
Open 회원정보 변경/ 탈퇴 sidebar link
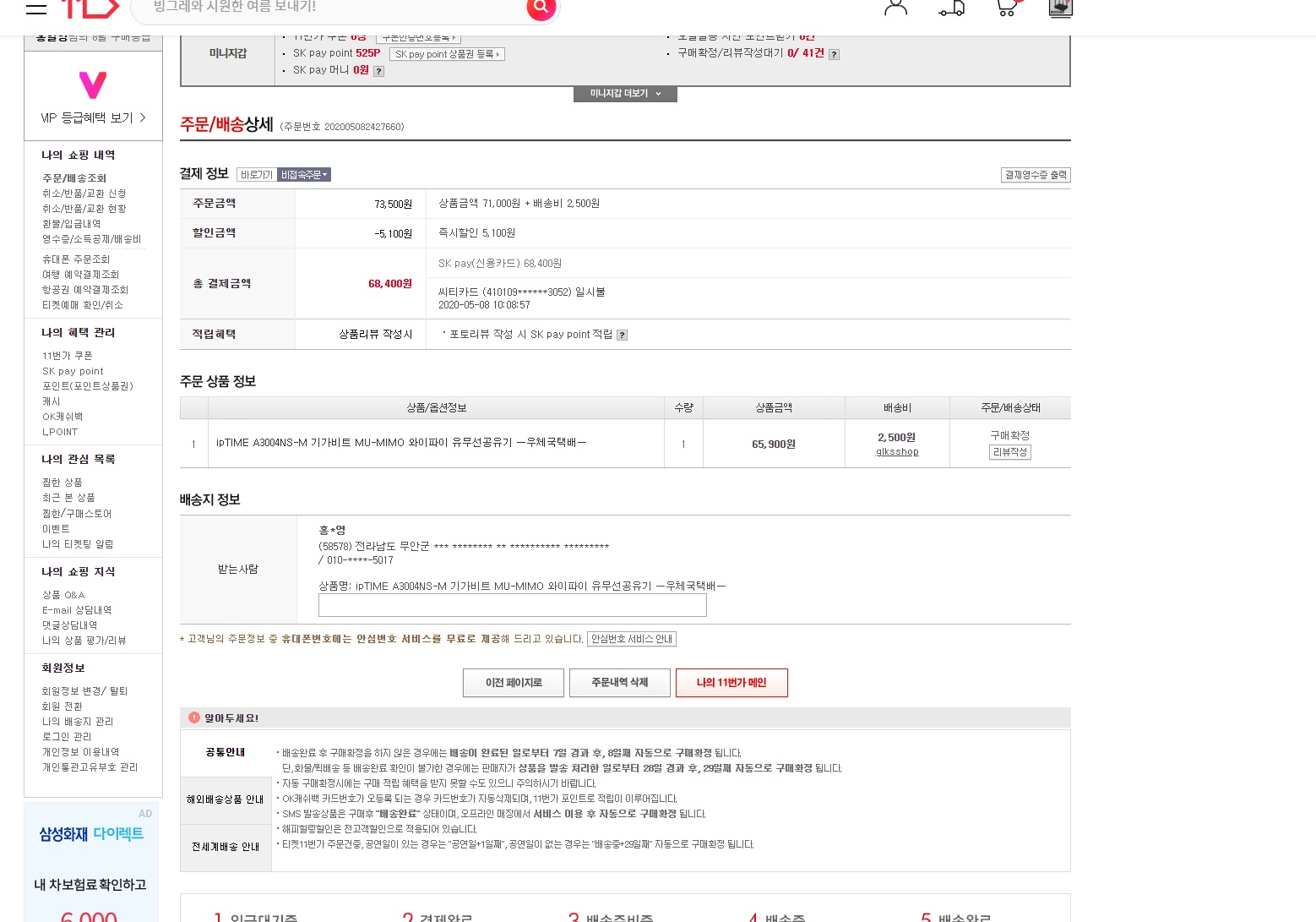click(x=84, y=691)
